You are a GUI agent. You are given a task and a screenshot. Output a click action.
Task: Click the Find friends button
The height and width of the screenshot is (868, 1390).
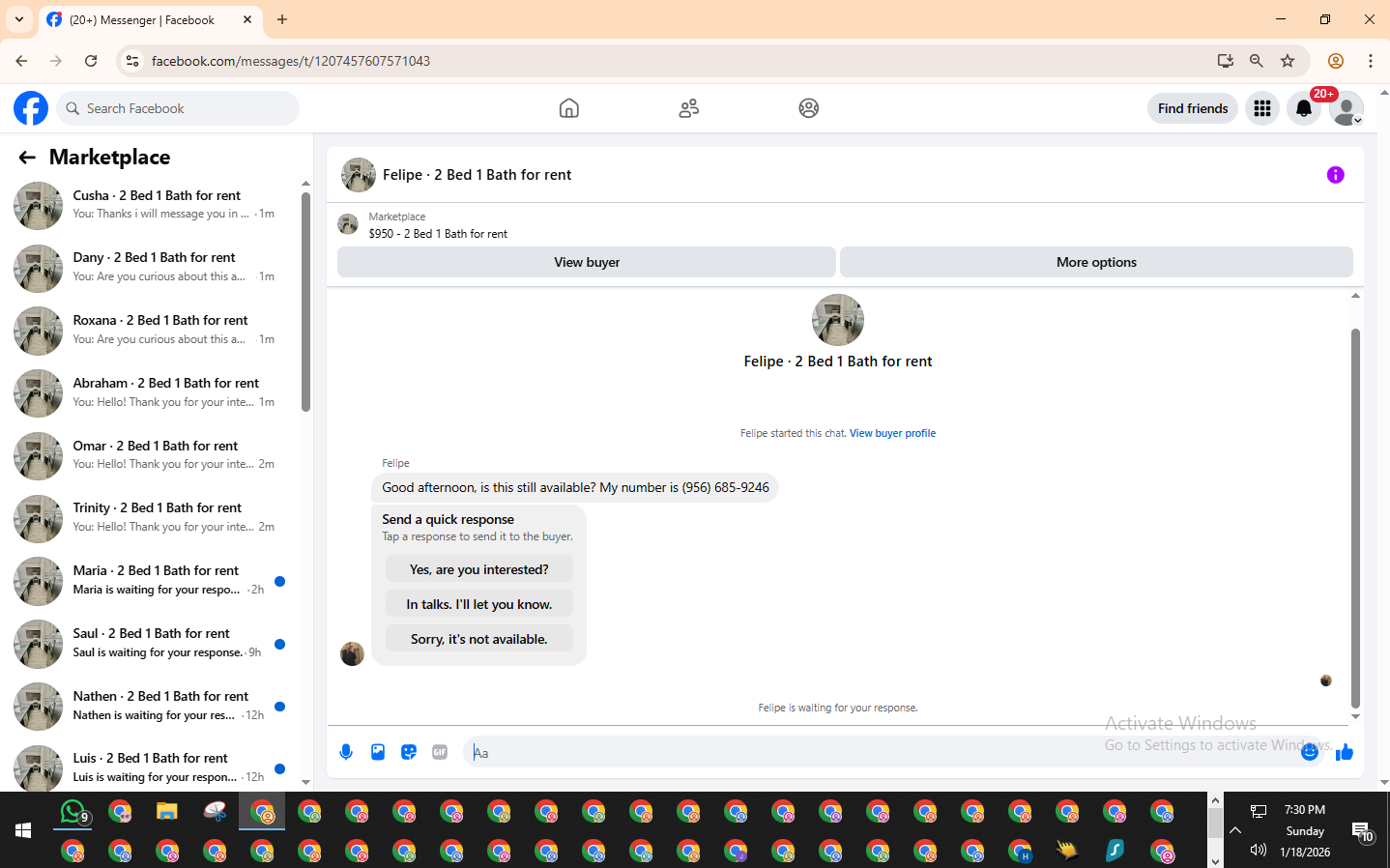(x=1193, y=108)
